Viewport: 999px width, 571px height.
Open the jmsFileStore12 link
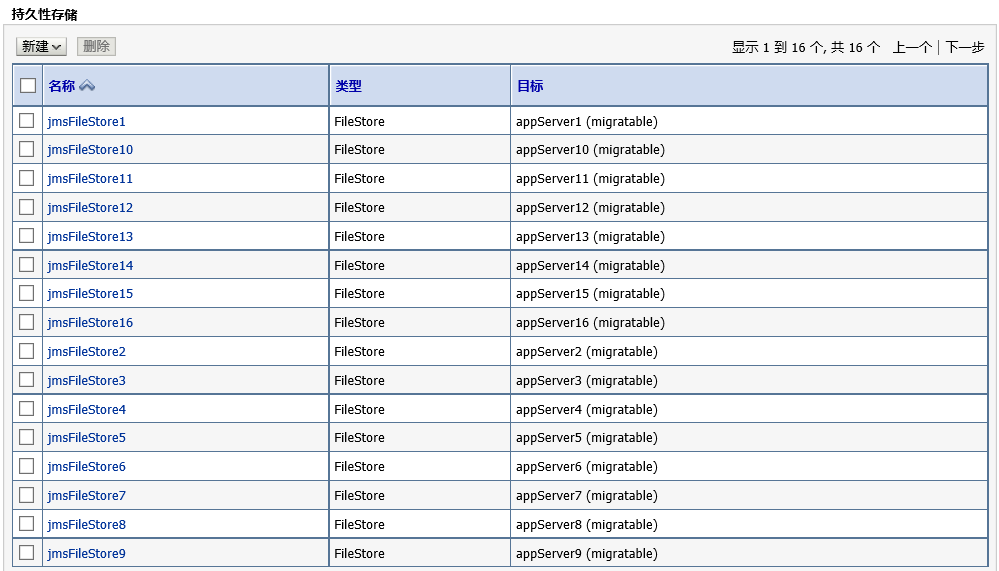click(90, 208)
